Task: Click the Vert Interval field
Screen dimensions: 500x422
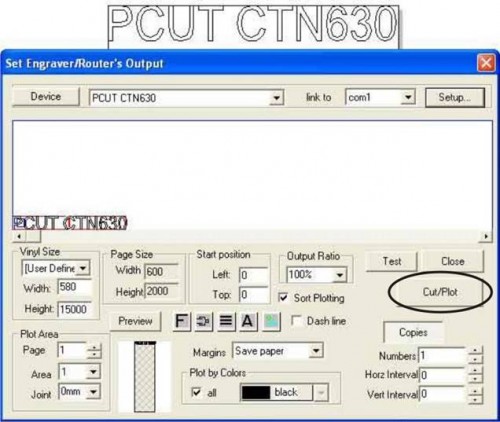Action: (443, 394)
